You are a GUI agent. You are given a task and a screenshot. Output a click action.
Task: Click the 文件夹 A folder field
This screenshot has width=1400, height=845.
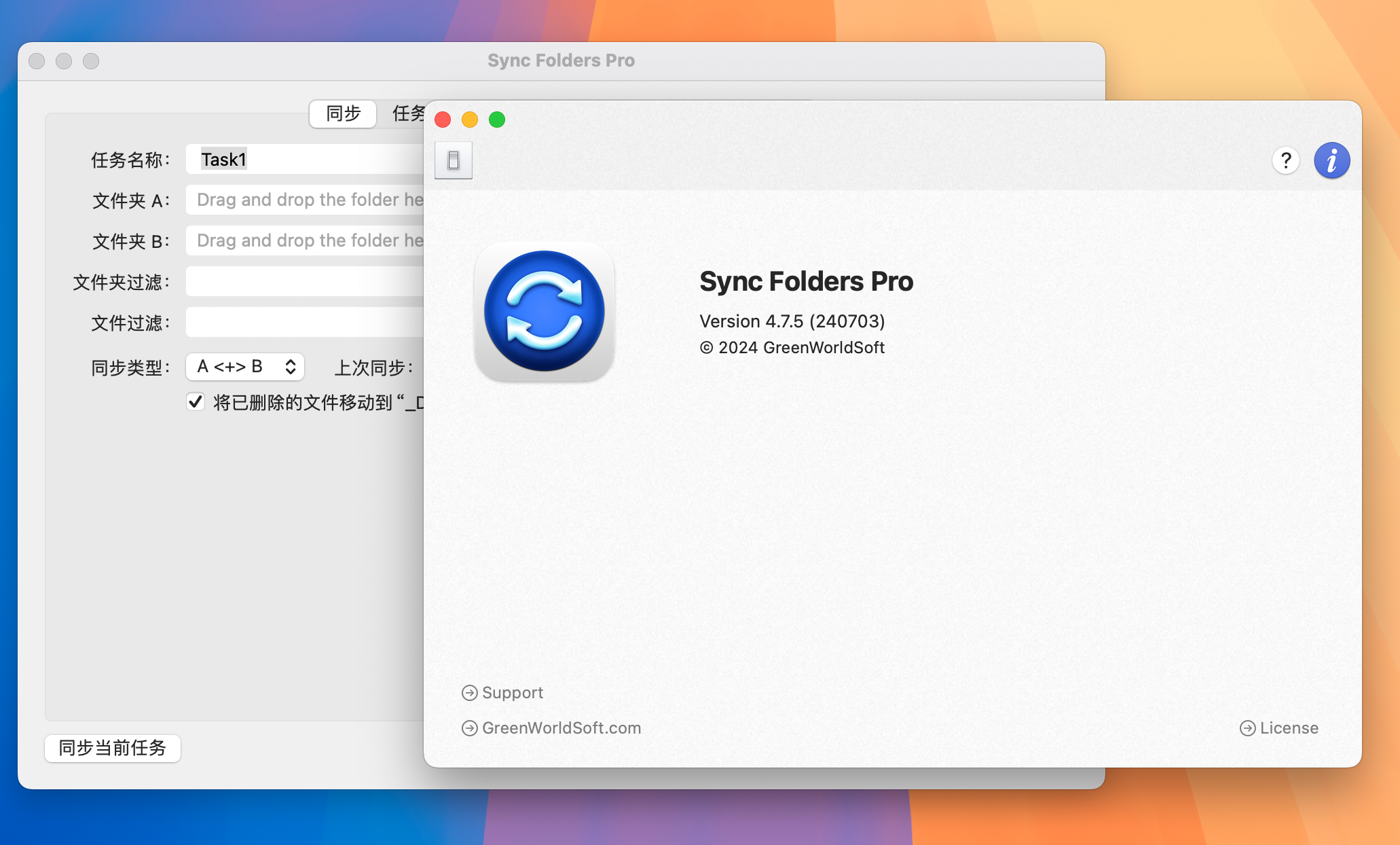pos(305,200)
